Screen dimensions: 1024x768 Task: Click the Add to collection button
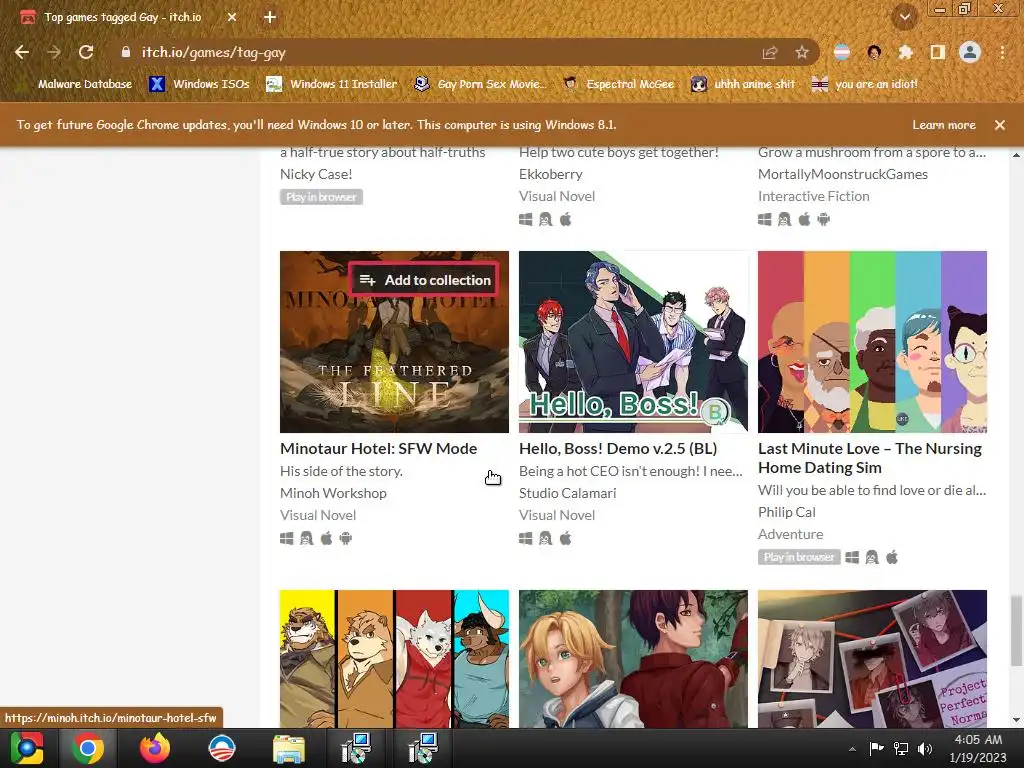pos(424,280)
